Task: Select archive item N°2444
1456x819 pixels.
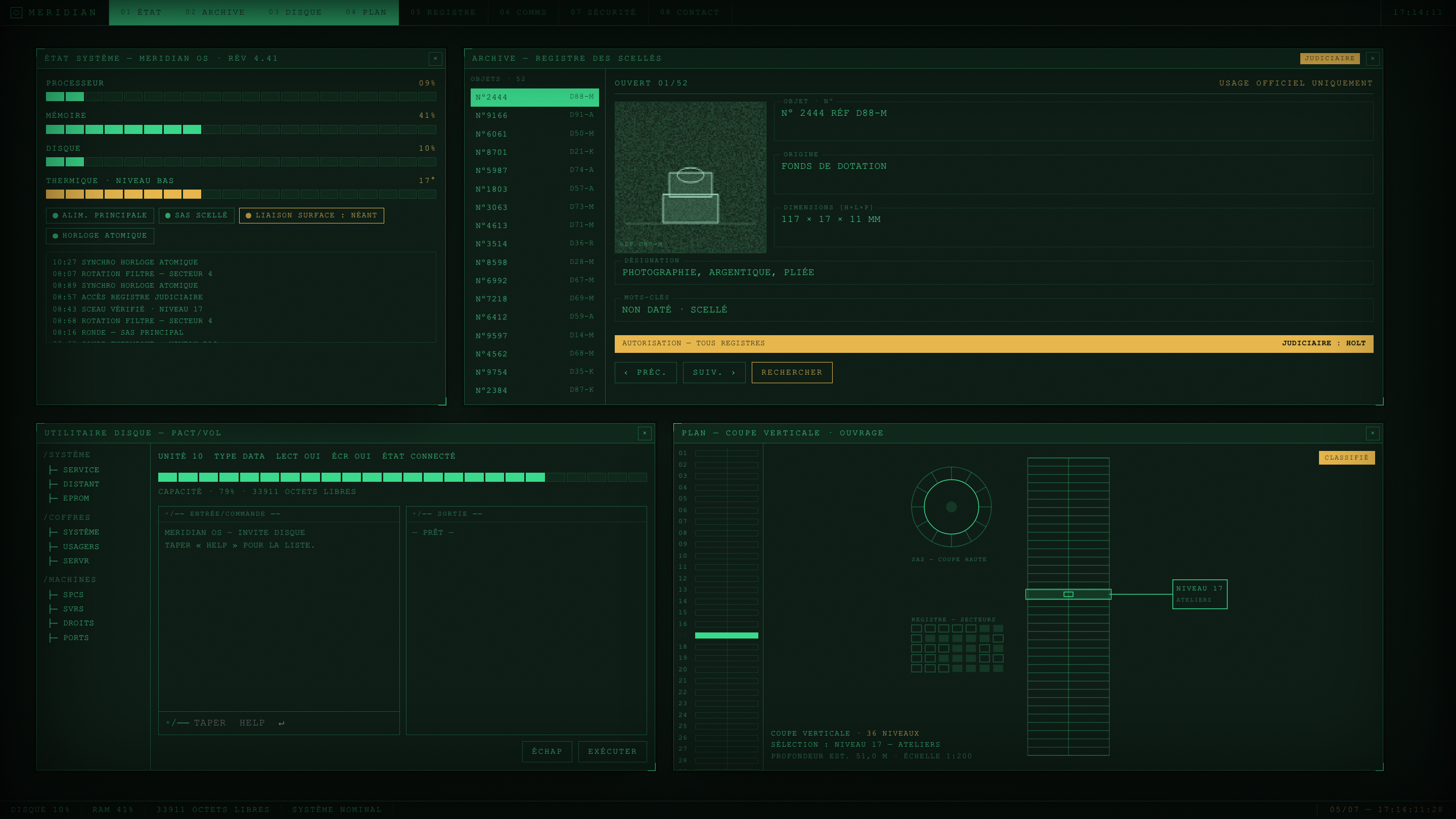Action: tap(535, 97)
